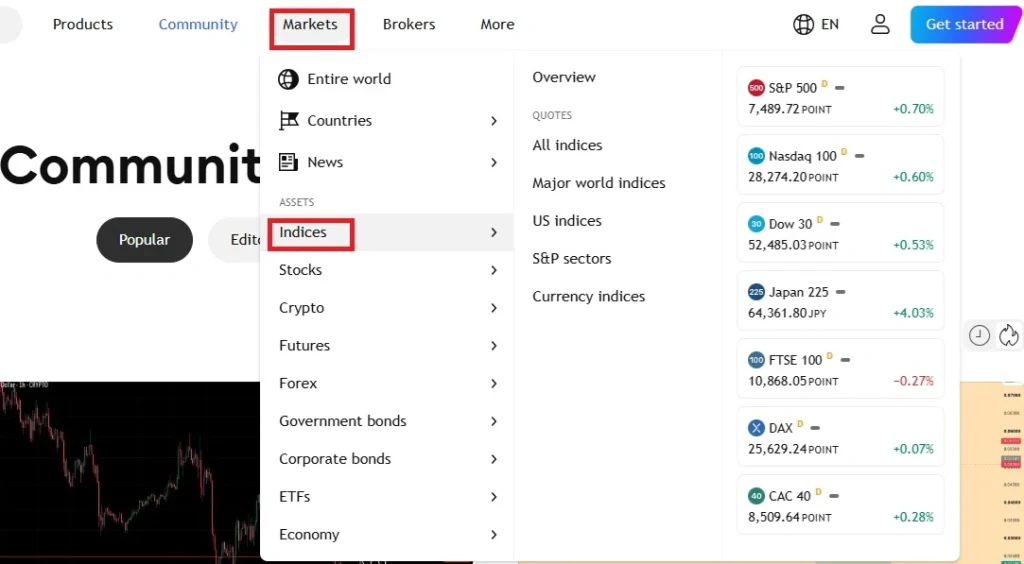Select the Corporate bonds menu entry
1024x564 pixels.
387,460
